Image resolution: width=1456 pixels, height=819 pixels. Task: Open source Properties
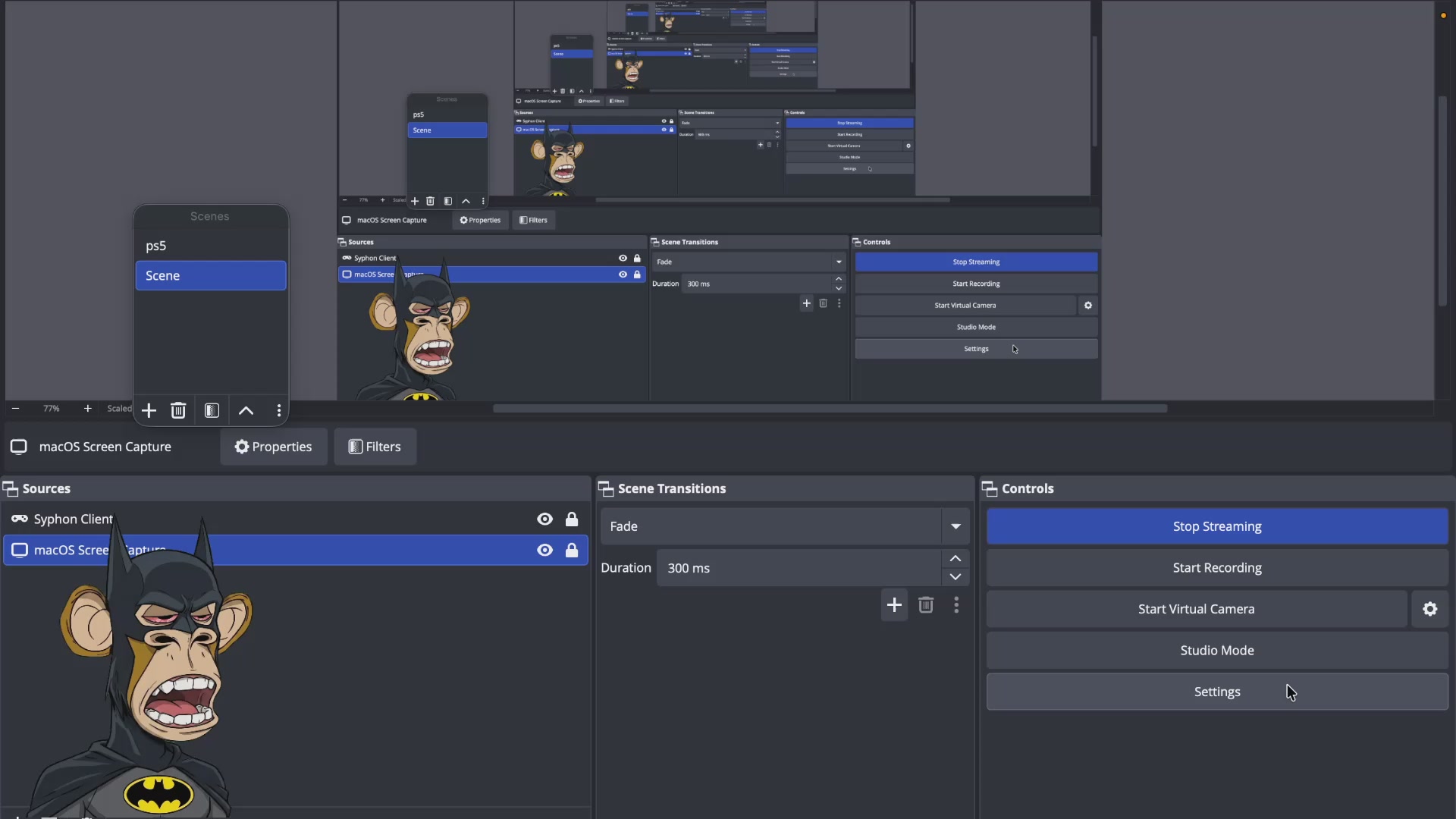click(x=274, y=447)
